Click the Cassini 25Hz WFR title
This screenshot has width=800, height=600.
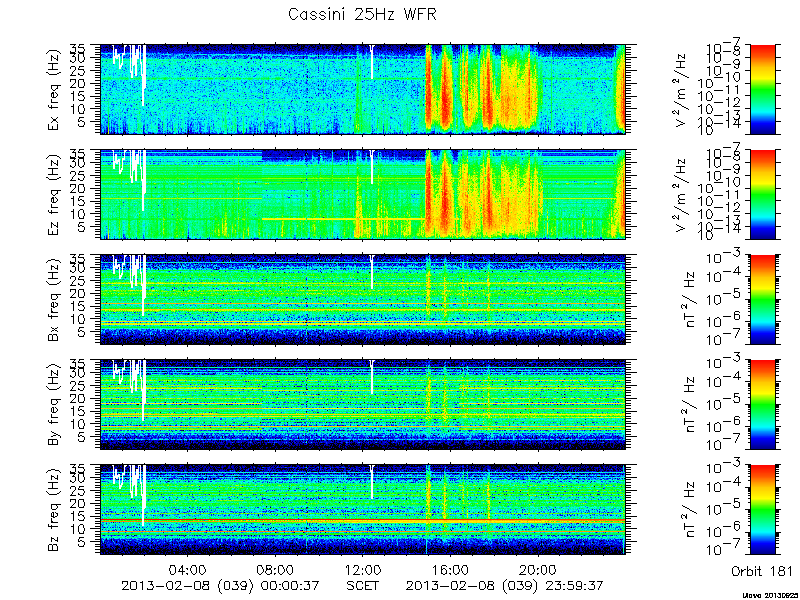(362, 14)
